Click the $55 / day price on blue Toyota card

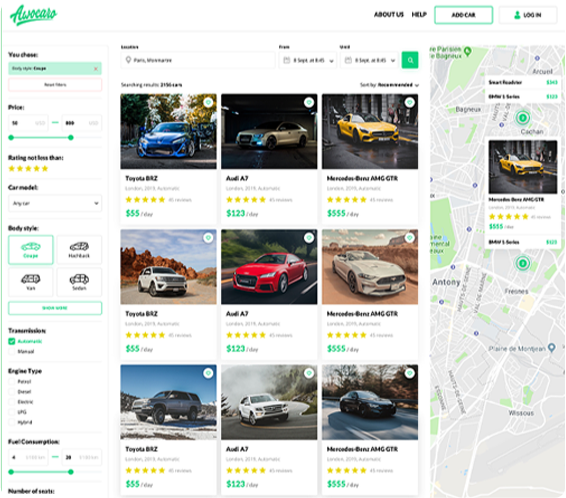(x=139, y=213)
